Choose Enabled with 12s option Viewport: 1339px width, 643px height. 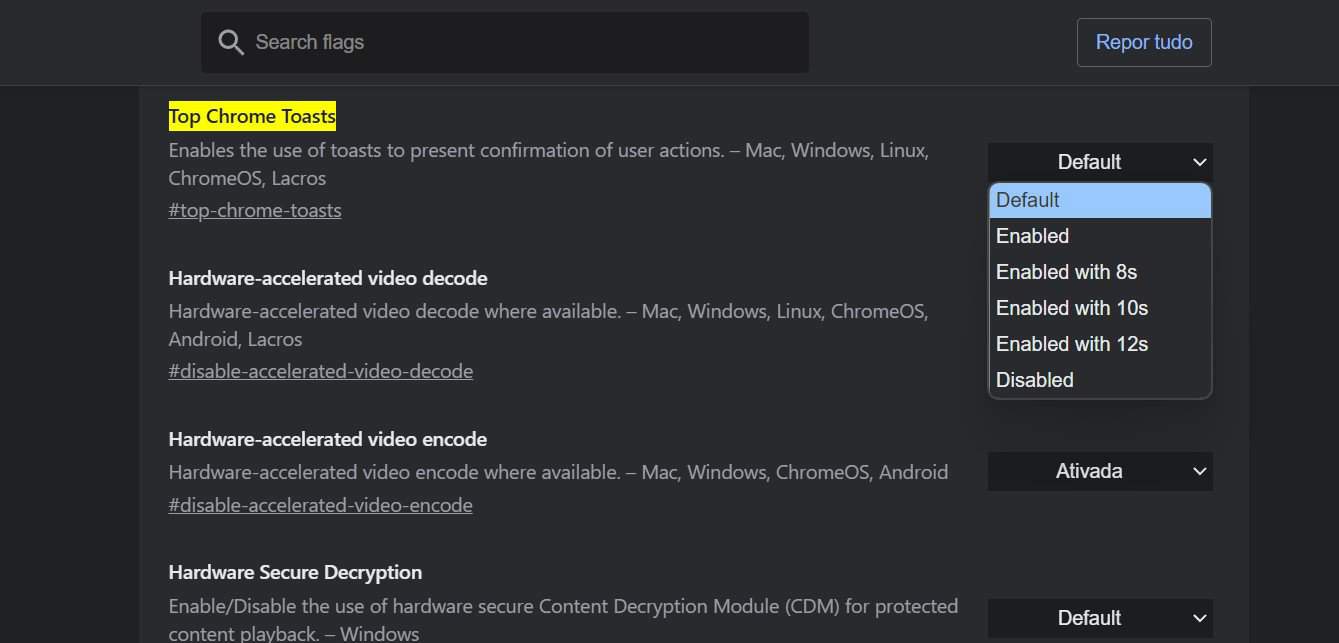coord(1099,344)
